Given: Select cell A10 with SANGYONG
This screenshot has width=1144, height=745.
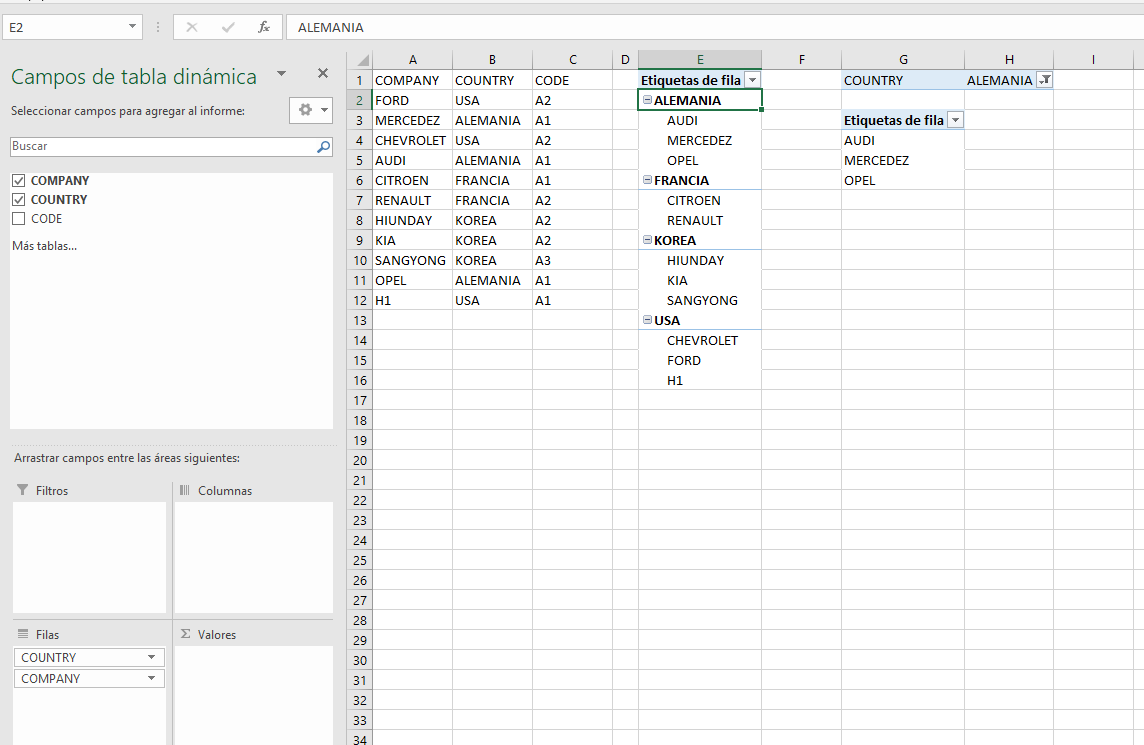Looking at the screenshot, I should click(x=412, y=260).
